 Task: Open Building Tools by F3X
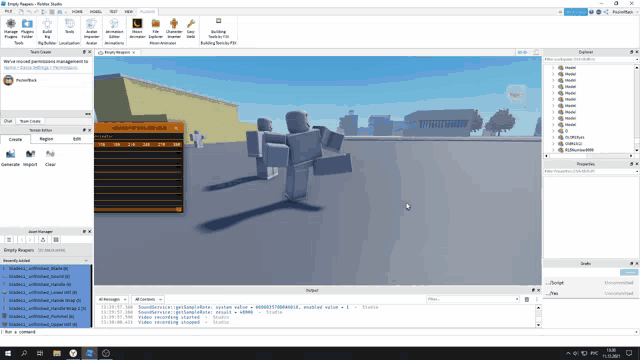218,28
